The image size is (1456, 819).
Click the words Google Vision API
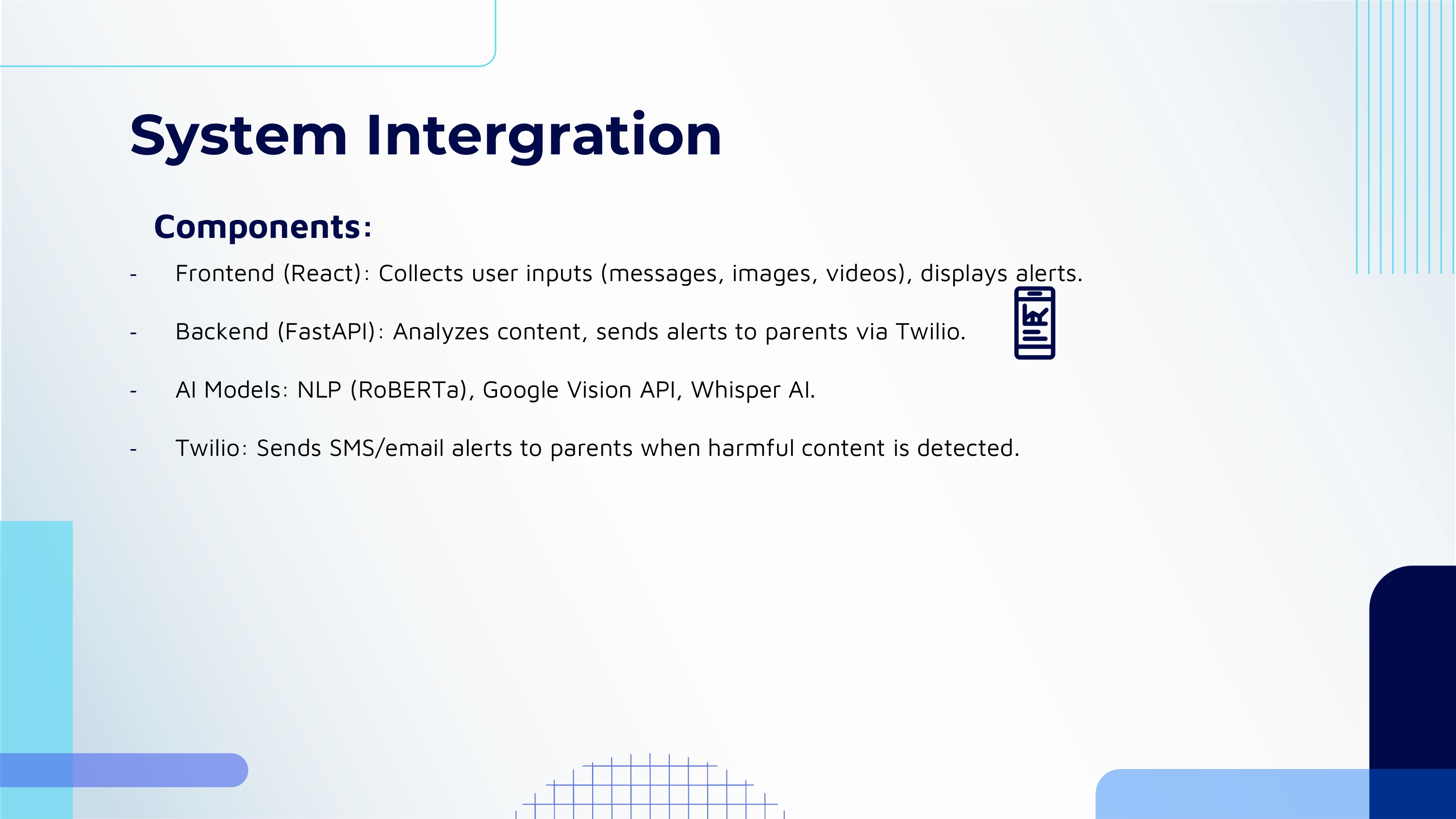coord(579,390)
